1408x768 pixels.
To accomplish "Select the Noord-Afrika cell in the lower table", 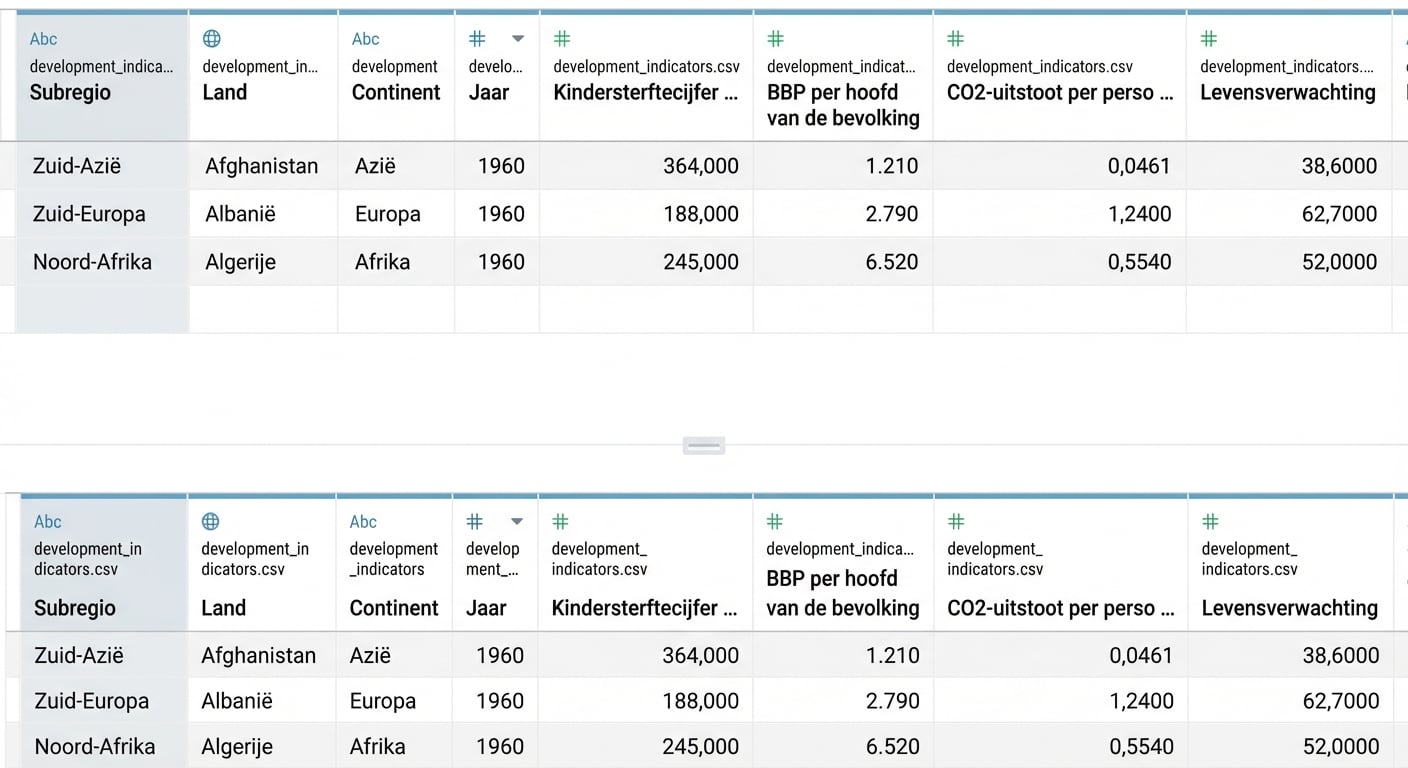I will tap(95, 746).
